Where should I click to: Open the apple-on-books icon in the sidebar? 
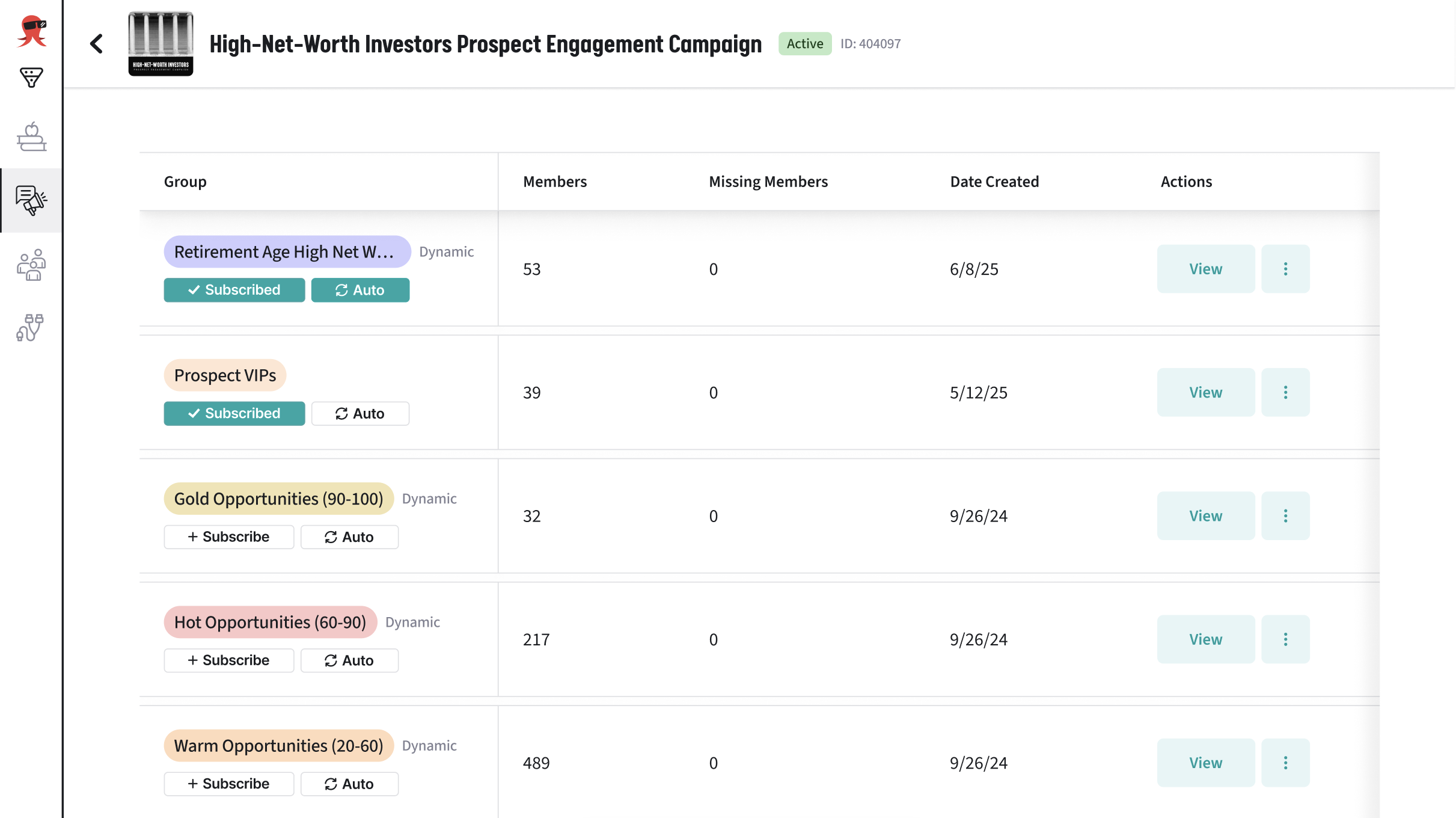tap(31, 137)
